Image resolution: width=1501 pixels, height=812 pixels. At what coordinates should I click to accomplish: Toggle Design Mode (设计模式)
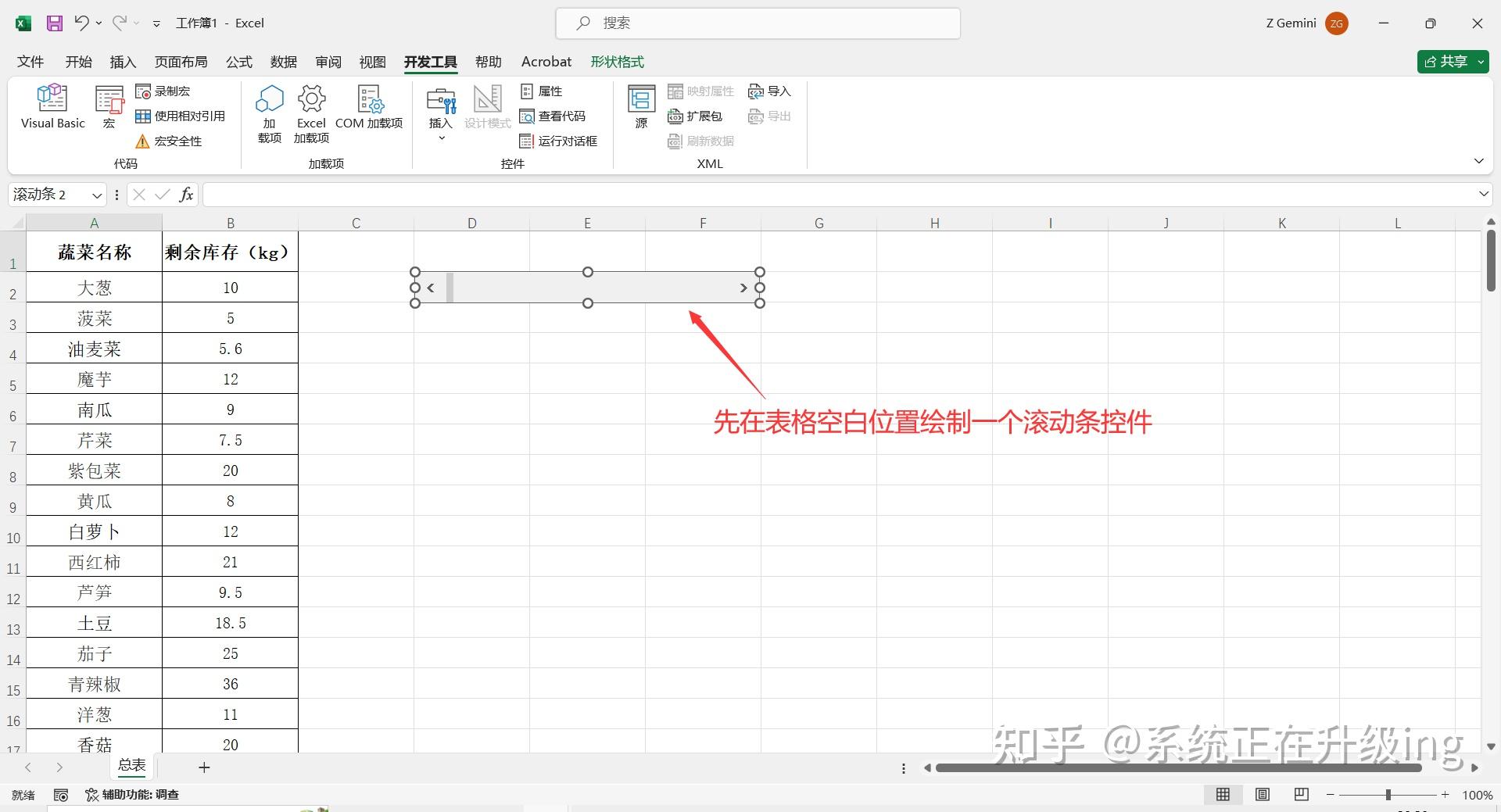pyautogui.click(x=487, y=106)
